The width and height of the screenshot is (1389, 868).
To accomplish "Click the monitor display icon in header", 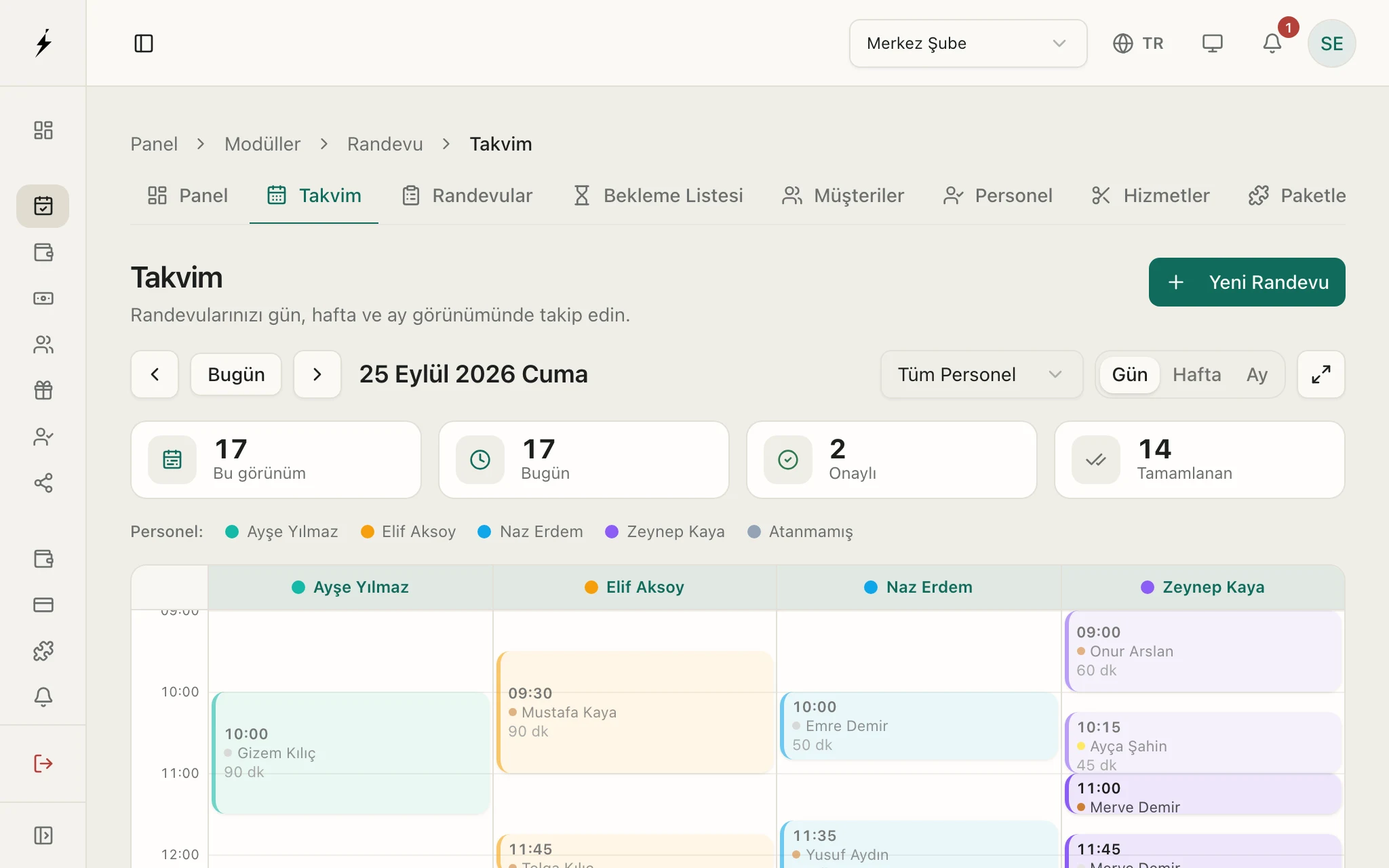I will click(x=1213, y=43).
